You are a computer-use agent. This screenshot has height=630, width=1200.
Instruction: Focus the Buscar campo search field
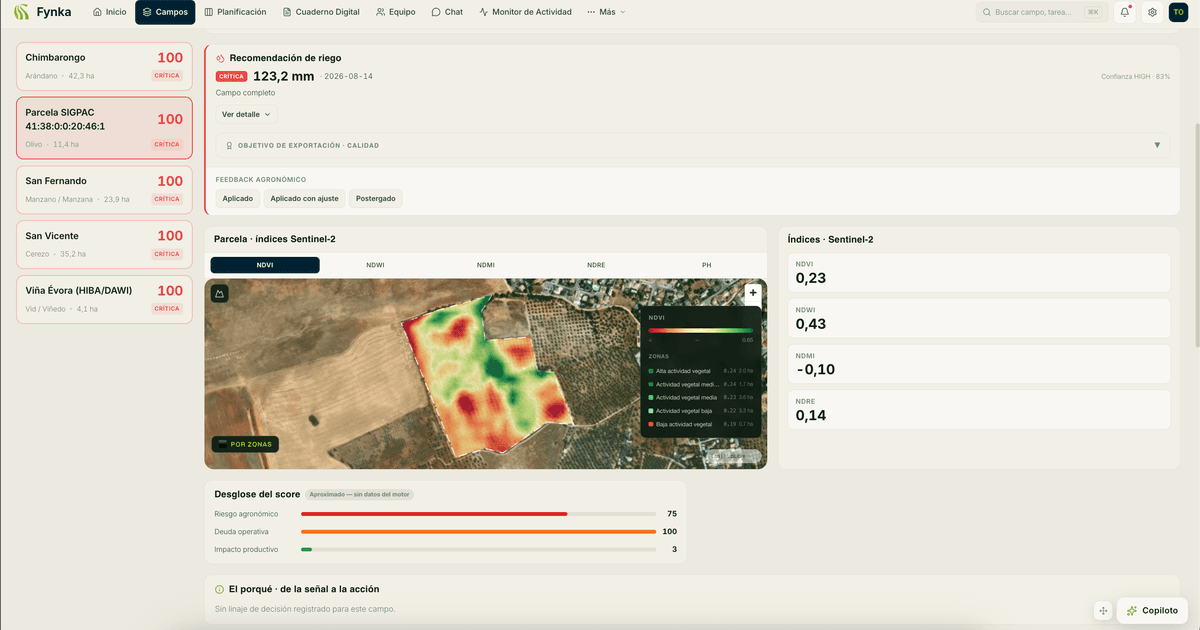pos(1041,12)
